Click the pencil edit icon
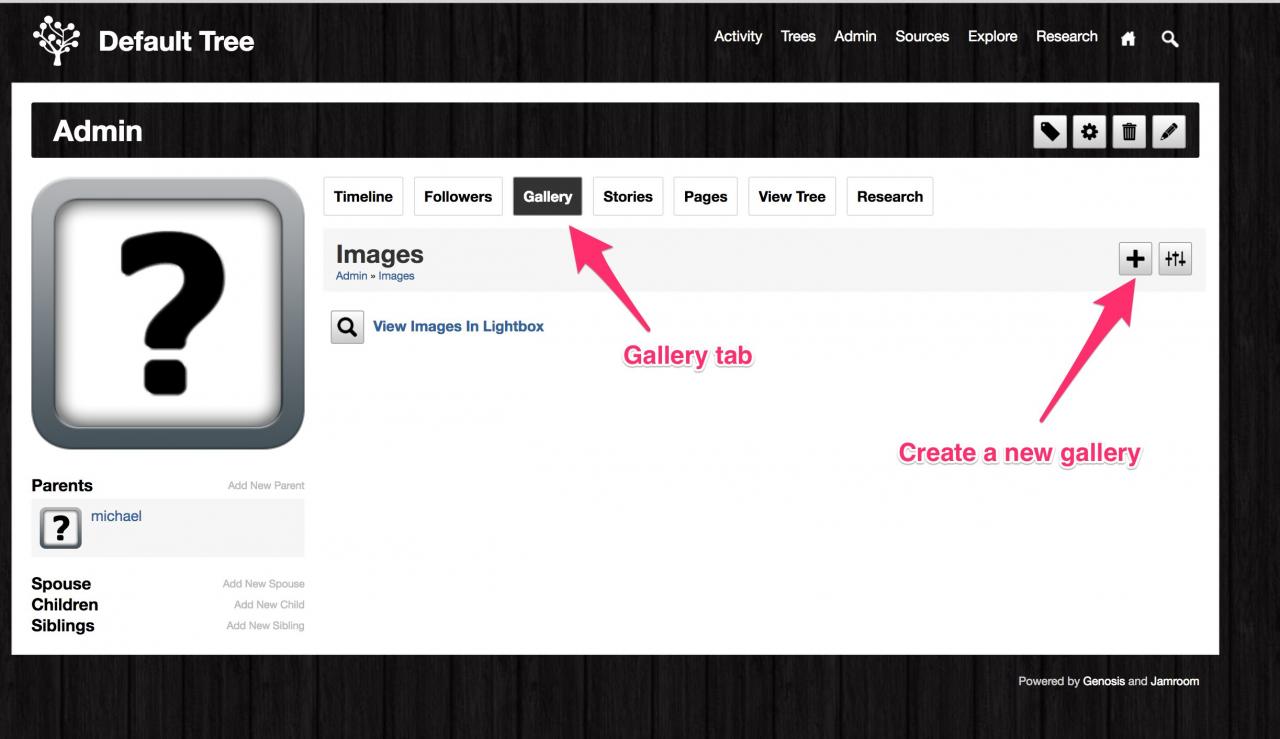 click(x=1169, y=131)
